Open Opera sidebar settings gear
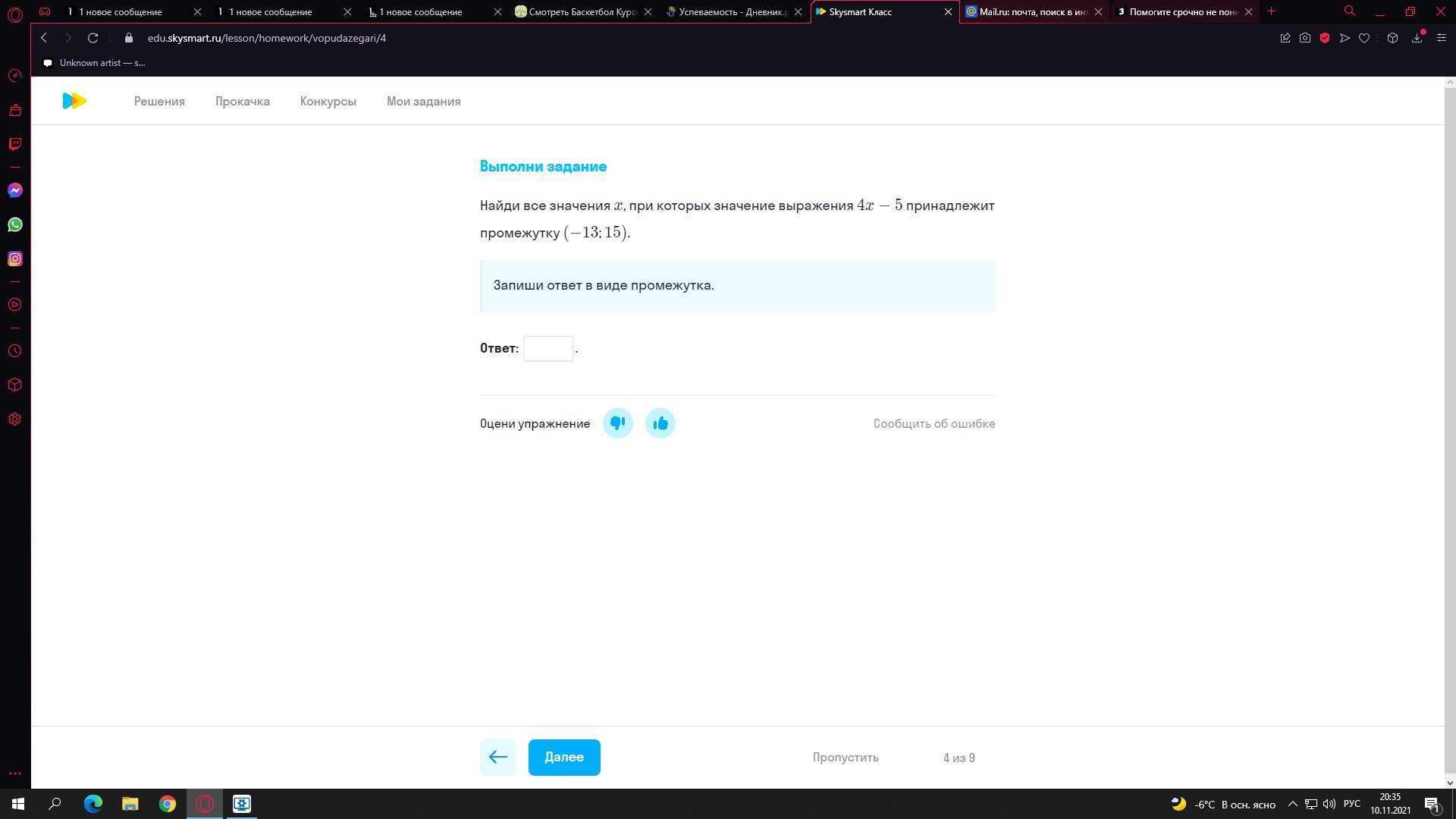 (x=14, y=419)
